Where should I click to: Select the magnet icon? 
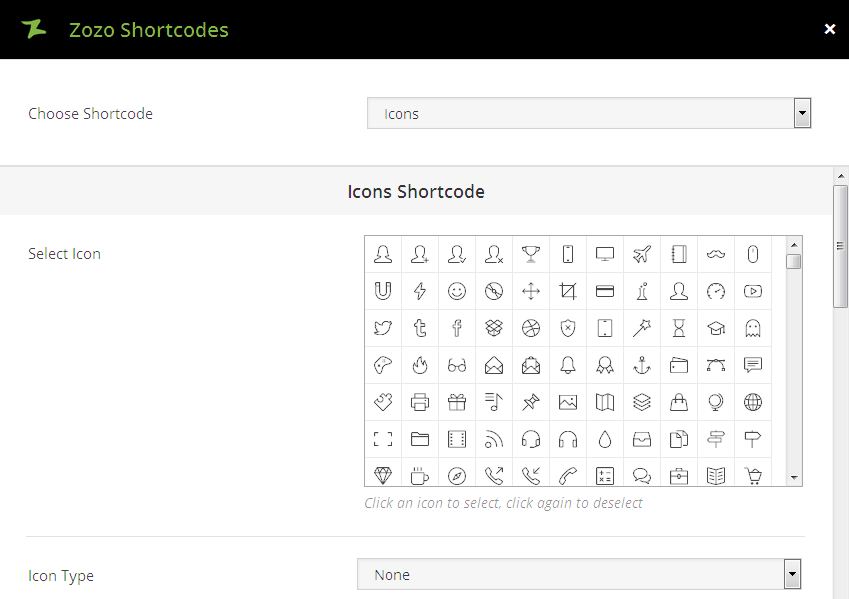[383, 291]
